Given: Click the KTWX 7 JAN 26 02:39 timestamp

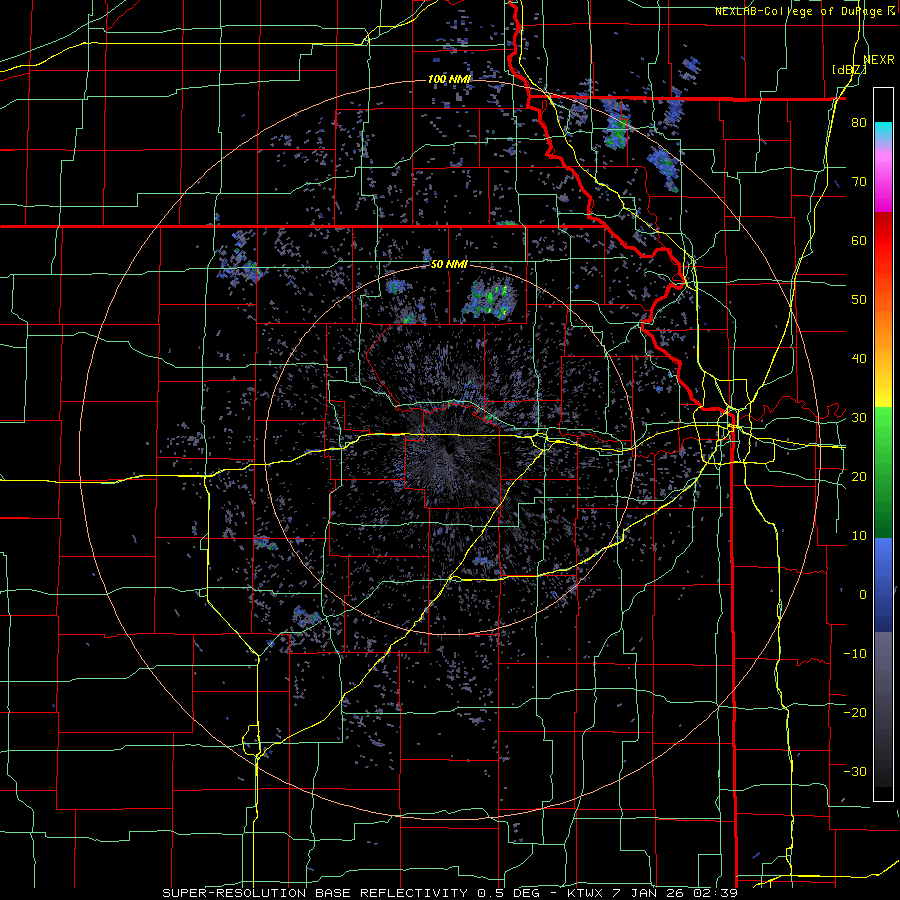Looking at the screenshot, I should [x=652, y=893].
